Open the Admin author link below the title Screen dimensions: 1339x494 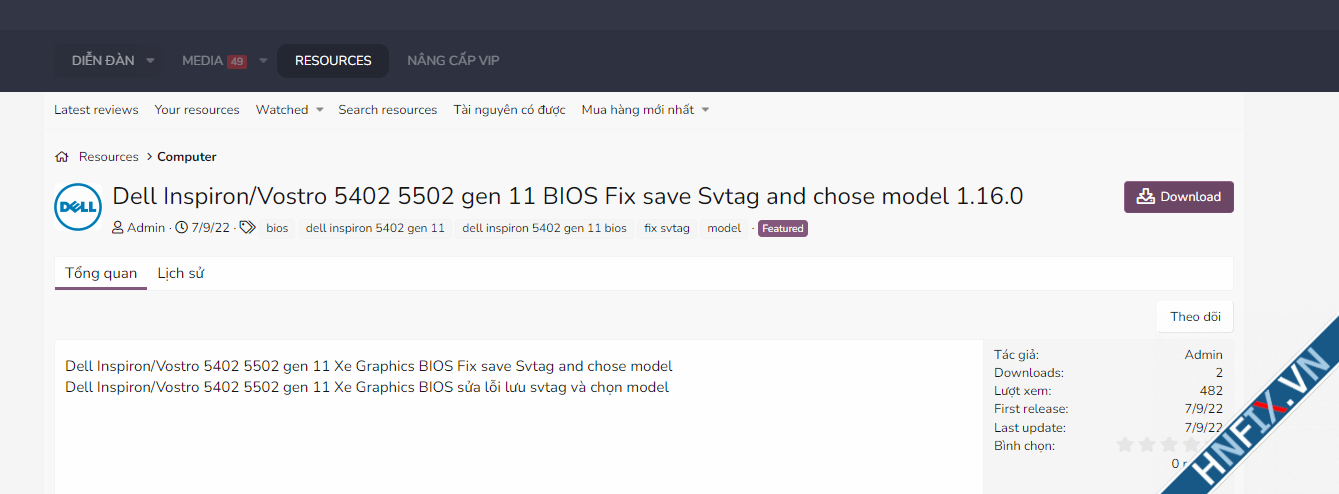pyautogui.click(x=146, y=228)
